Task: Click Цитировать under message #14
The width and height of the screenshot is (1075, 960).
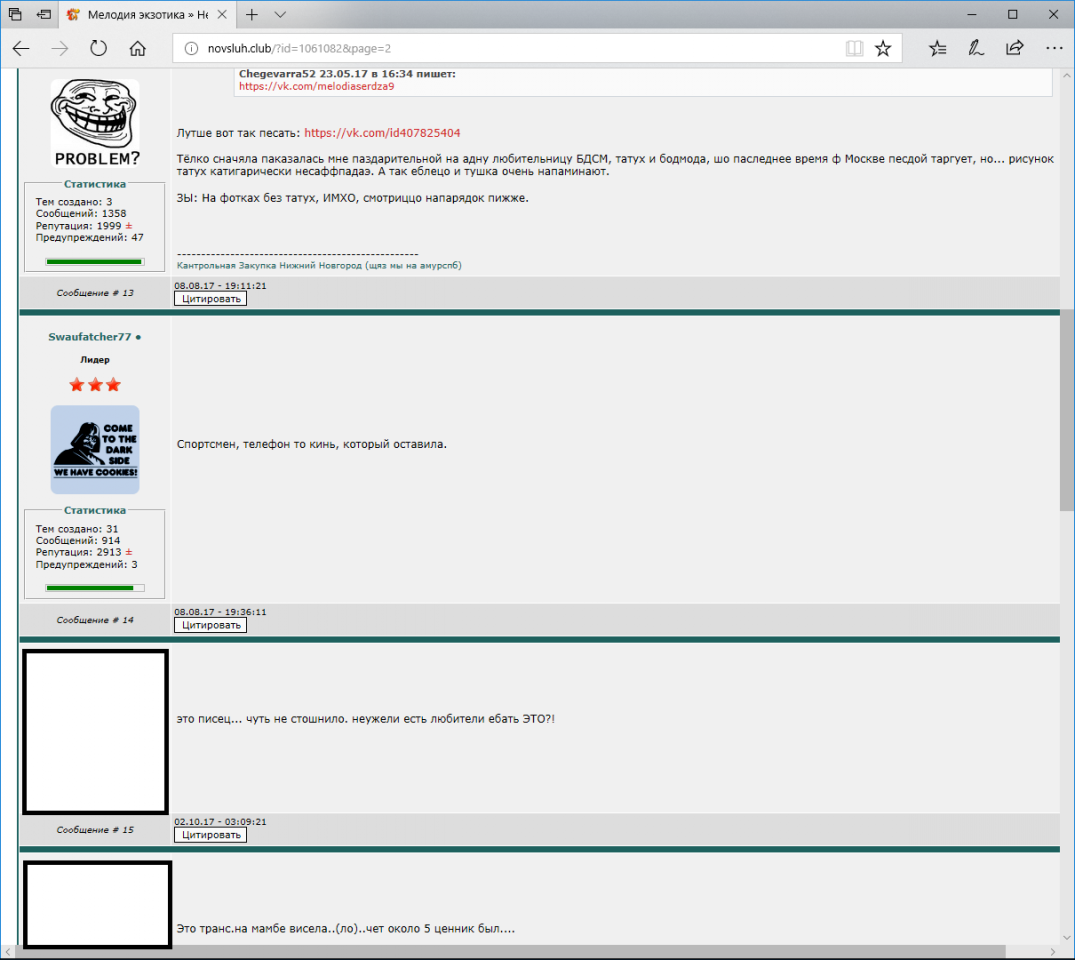Action: pyautogui.click(x=210, y=625)
